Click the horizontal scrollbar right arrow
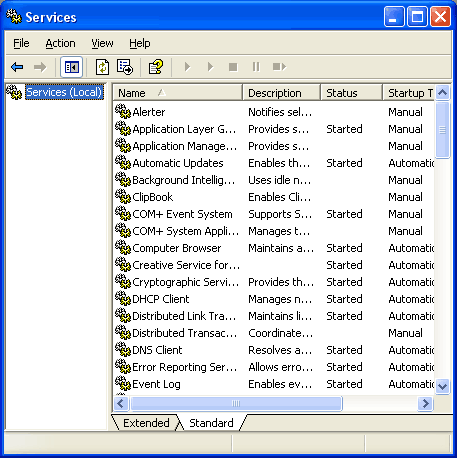This screenshot has width=457, height=458. tap(425, 404)
